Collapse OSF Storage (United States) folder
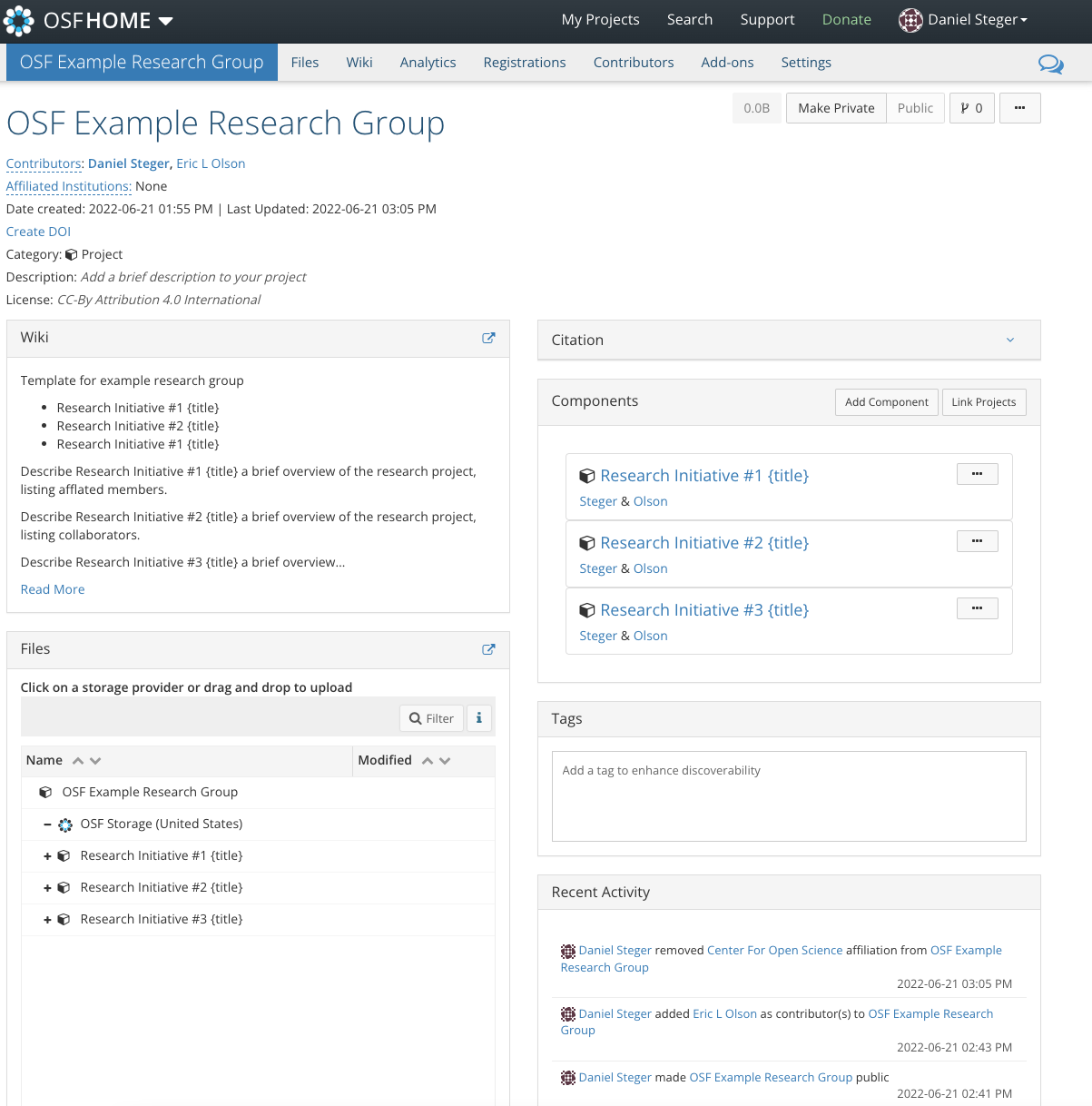The width and height of the screenshot is (1092, 1106). pos(47,825)
